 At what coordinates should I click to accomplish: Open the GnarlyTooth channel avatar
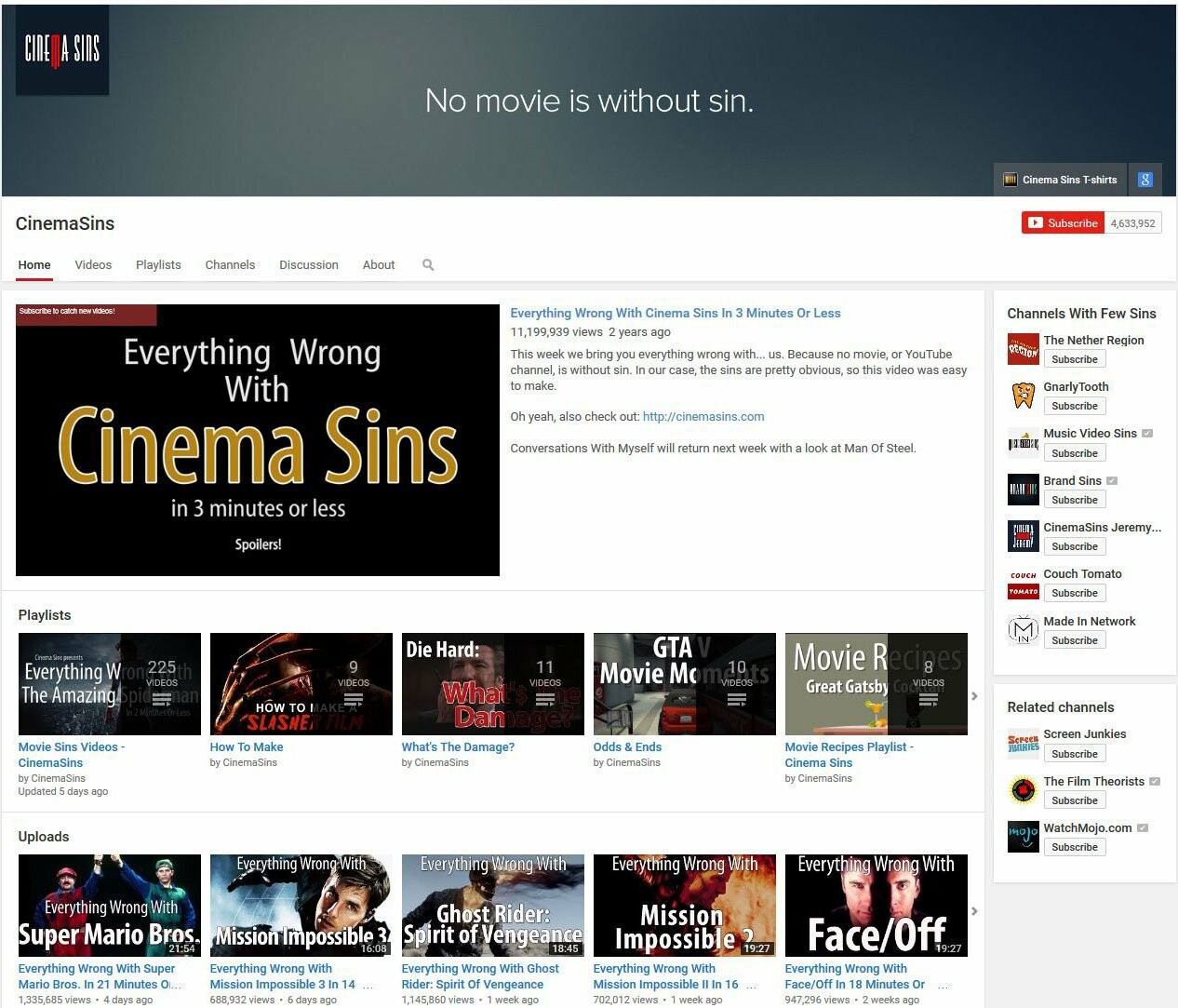pos(1024,396)
